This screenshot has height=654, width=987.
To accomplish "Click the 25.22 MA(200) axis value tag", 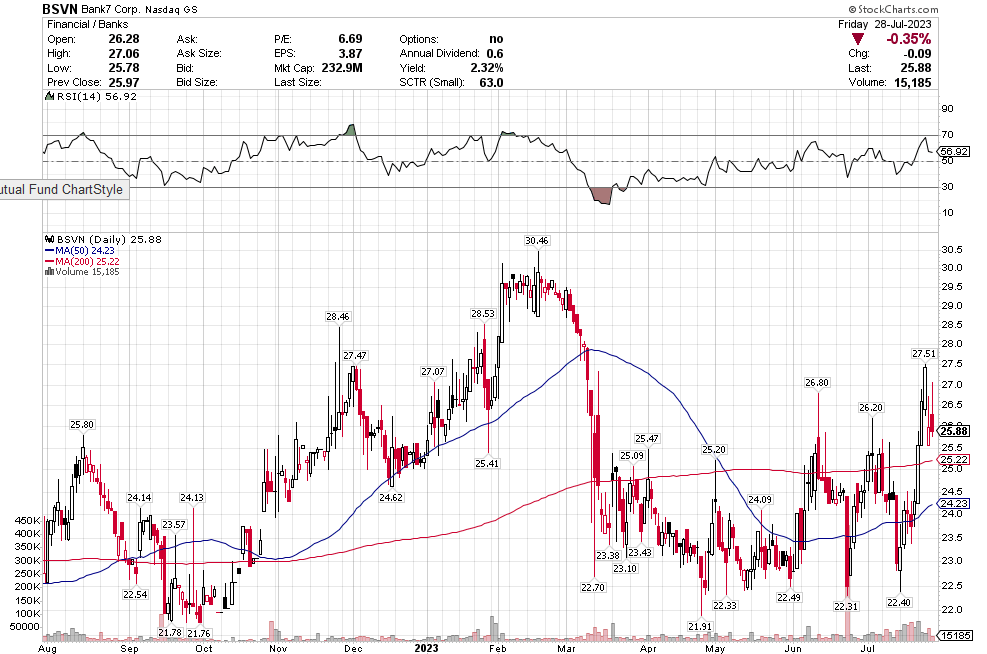I will (955, 460).
